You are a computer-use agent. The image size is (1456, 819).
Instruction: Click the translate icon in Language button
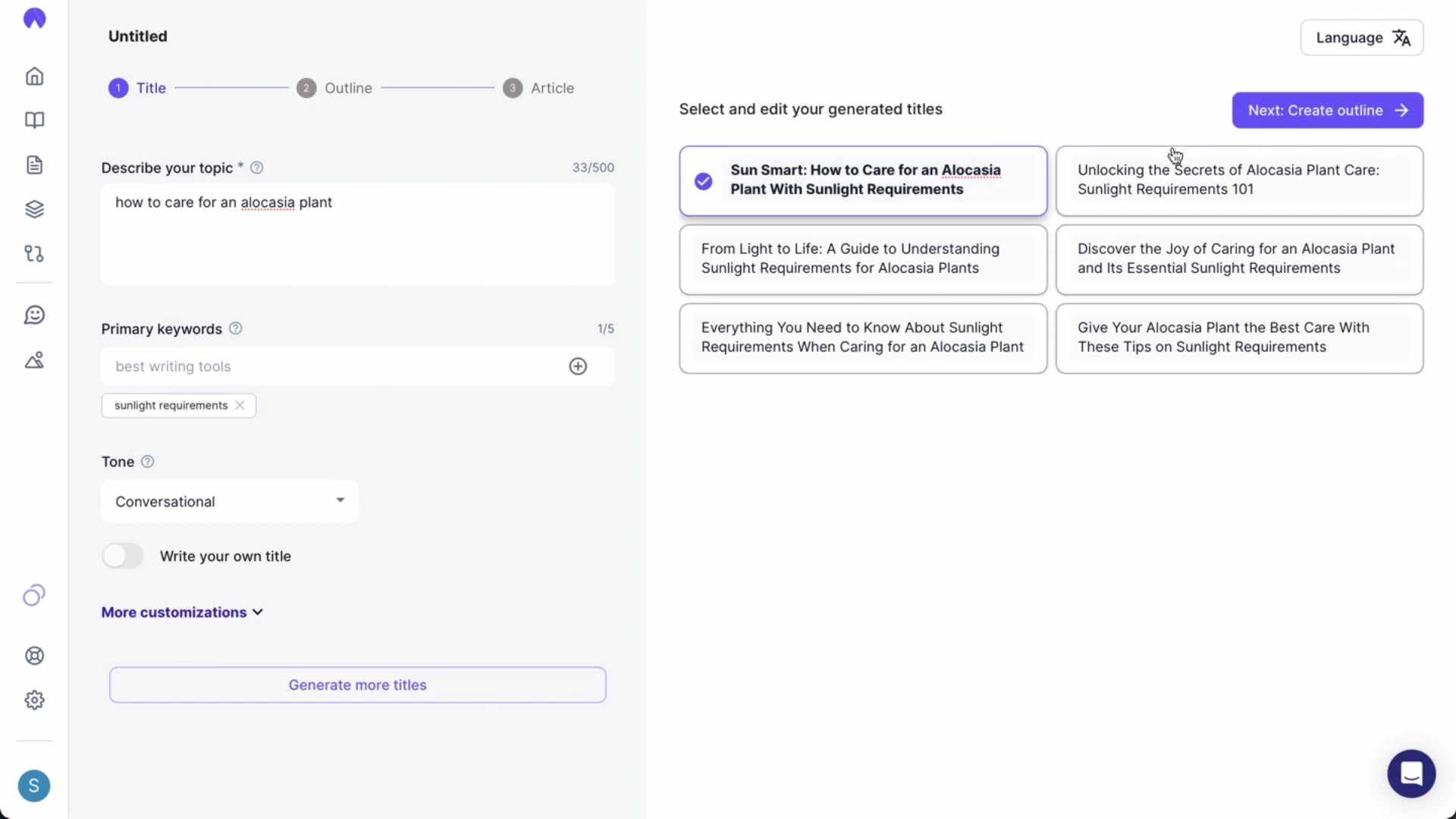click(x=1401, y=38)
